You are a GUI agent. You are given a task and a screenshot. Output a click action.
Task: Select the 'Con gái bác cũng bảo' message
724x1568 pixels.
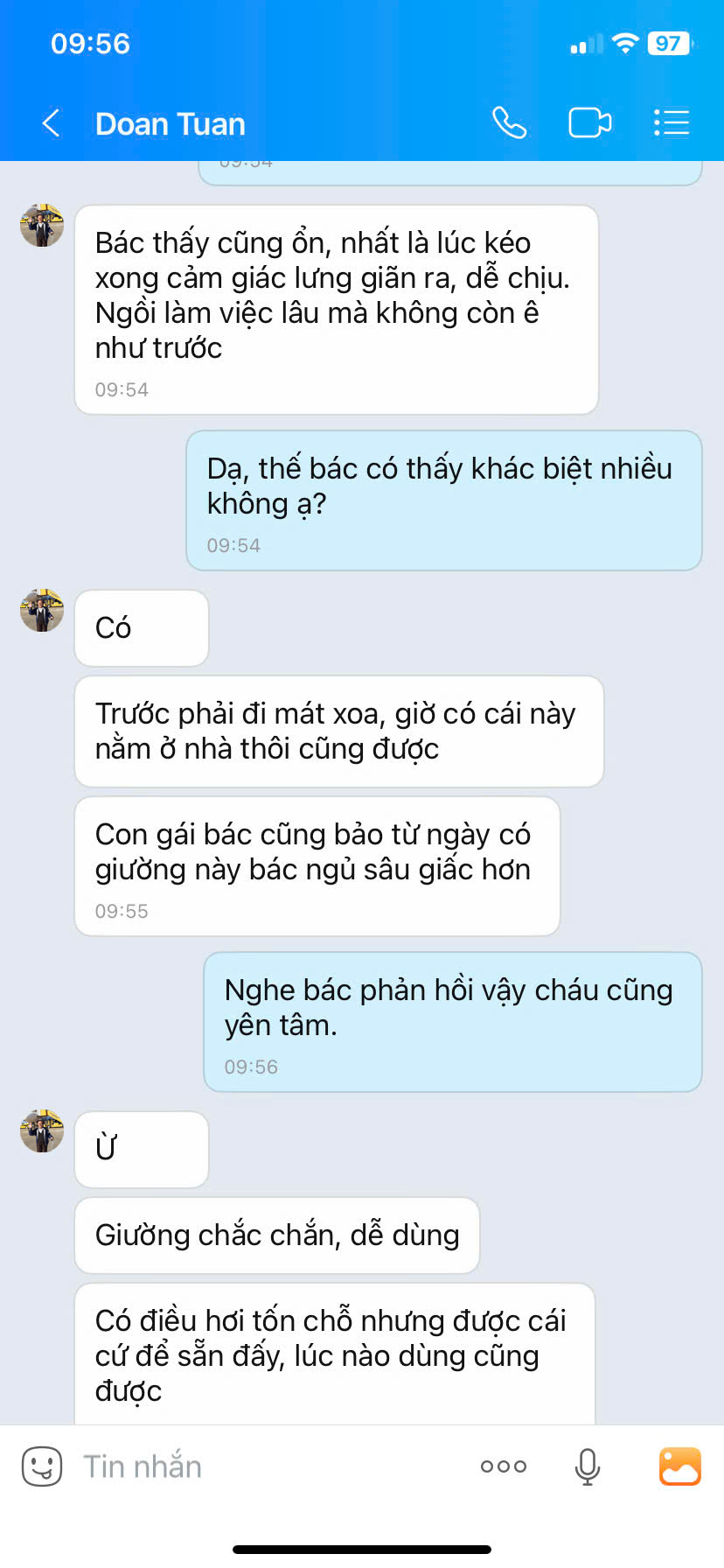coord(317,866)
